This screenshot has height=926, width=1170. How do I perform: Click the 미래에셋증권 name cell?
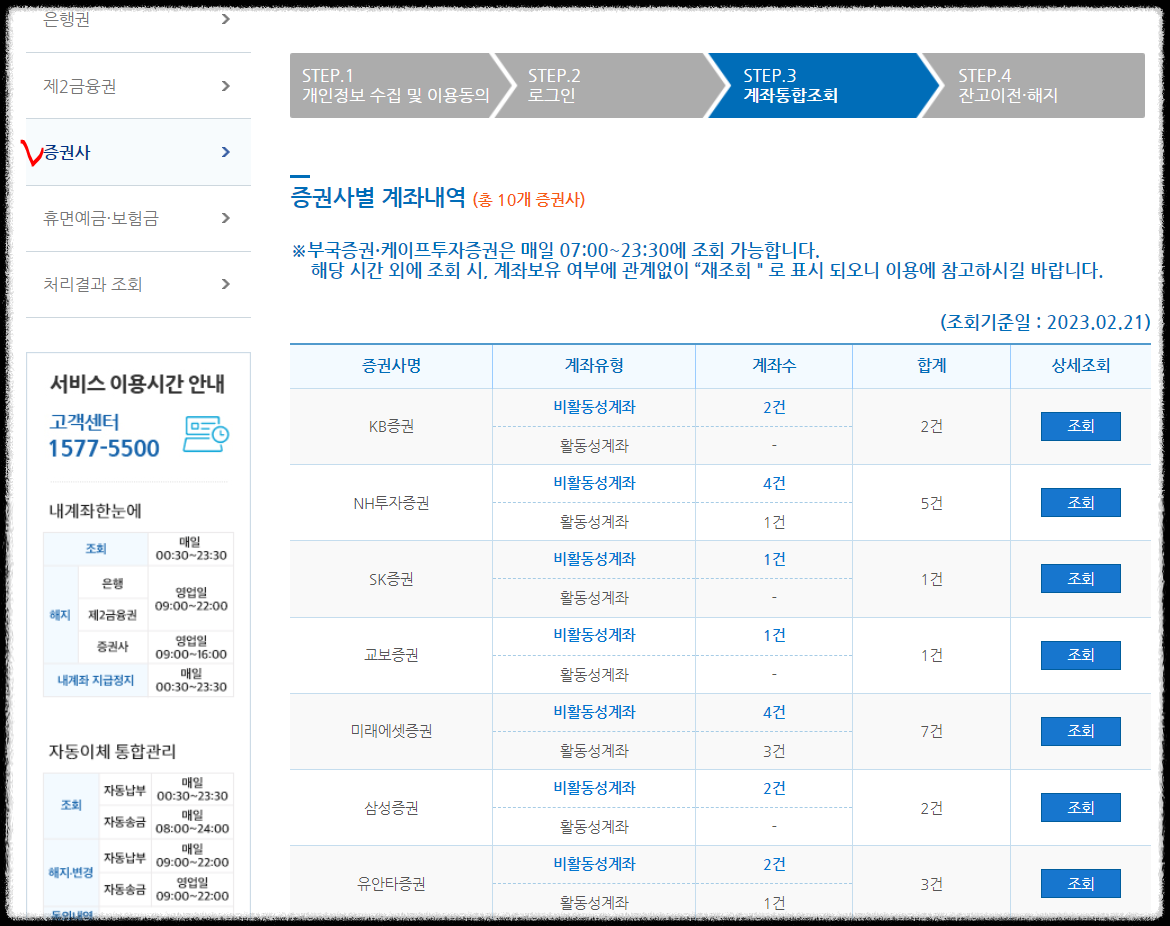(x=391, y=731)
